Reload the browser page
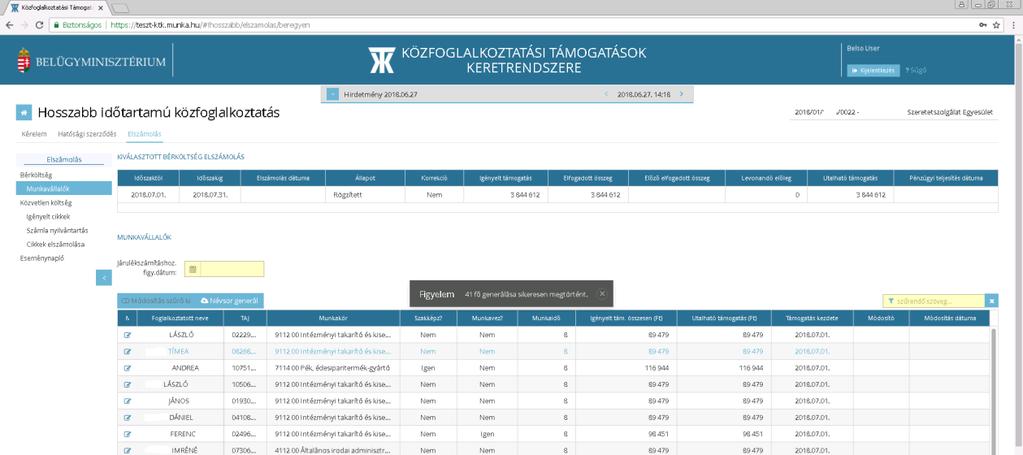Screen dimensions: 1023x455 [39, 25]
